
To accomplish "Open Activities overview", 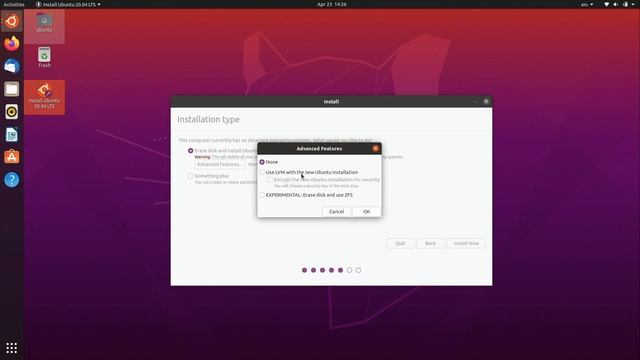I will click(14, 4).
